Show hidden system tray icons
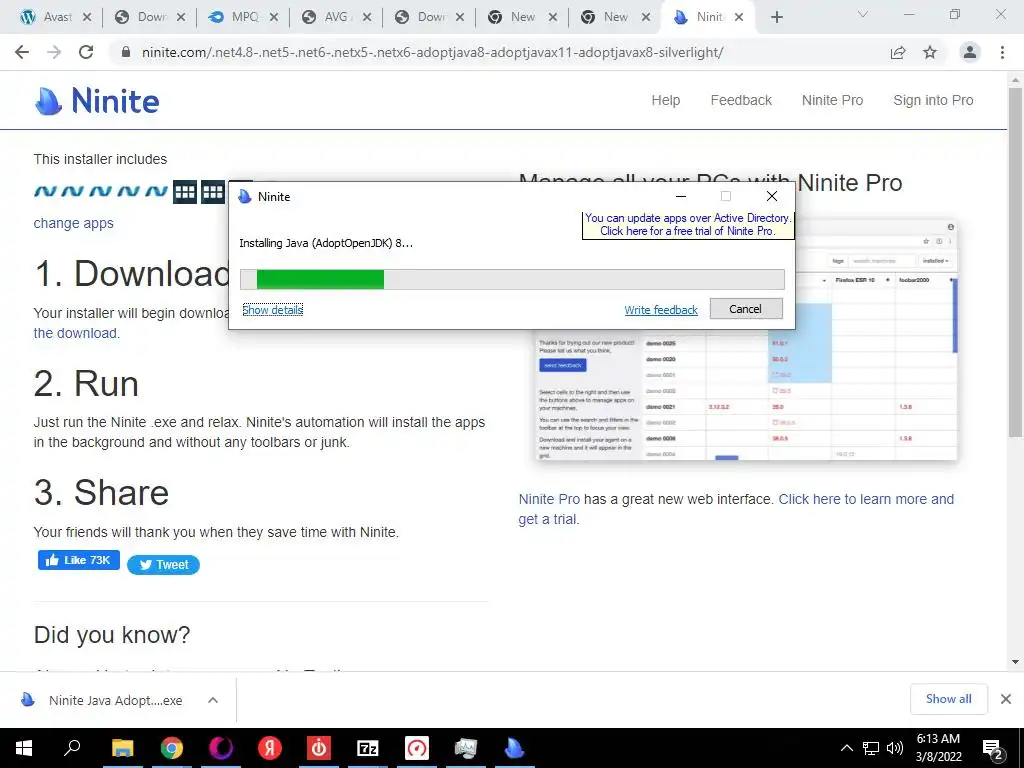Screen dimensions: 1024x768 (846, 748)
